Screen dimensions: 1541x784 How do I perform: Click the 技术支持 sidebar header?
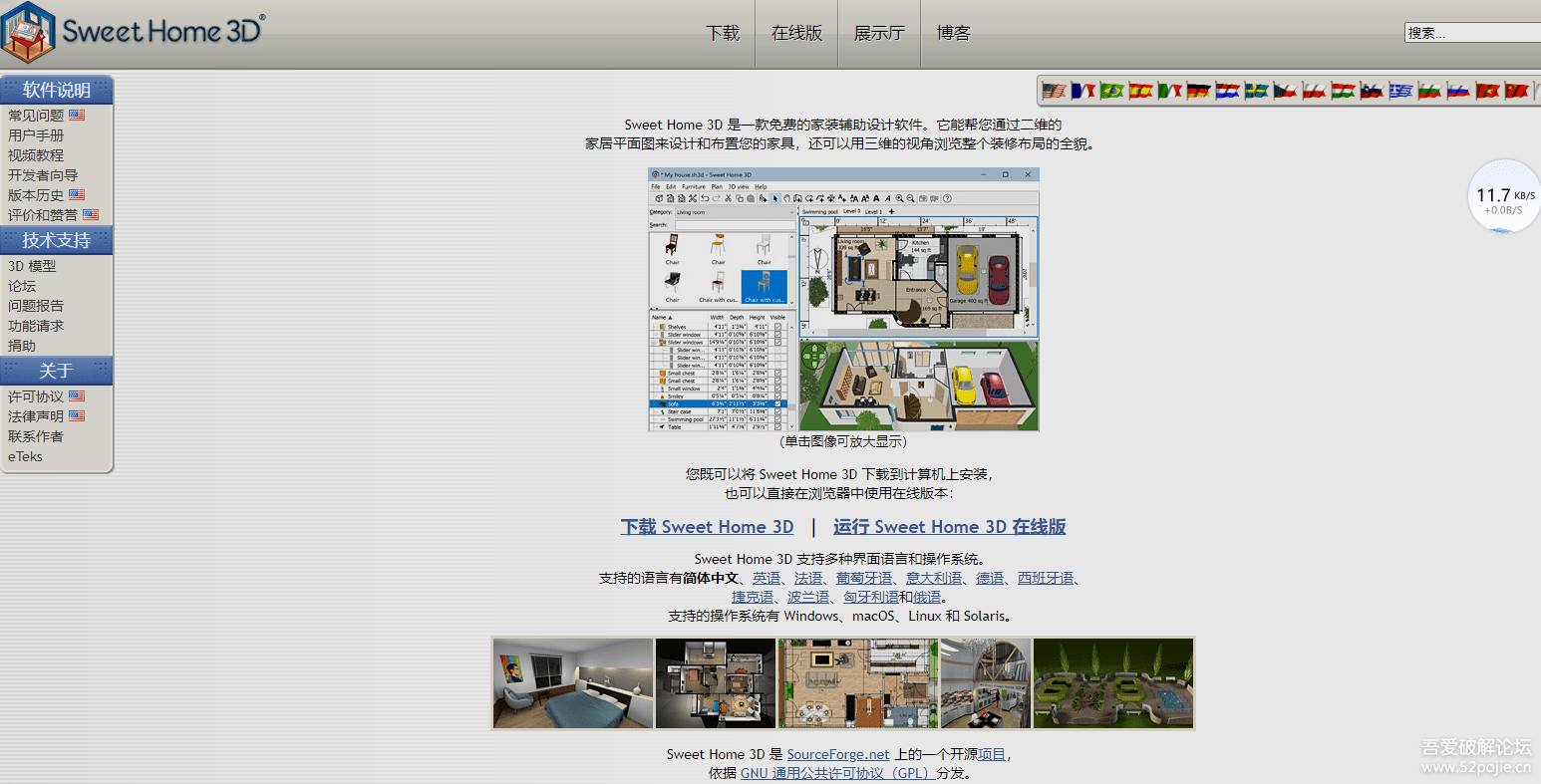click(57, 240)
